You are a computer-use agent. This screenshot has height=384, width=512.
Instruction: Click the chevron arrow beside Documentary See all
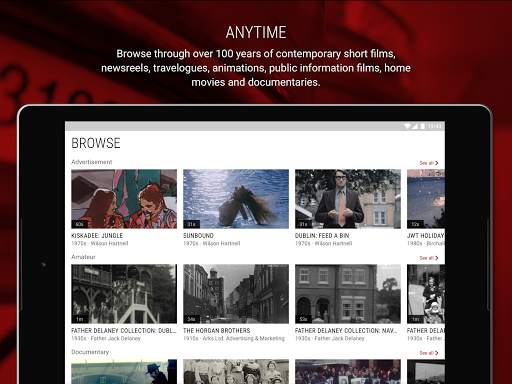436,353
